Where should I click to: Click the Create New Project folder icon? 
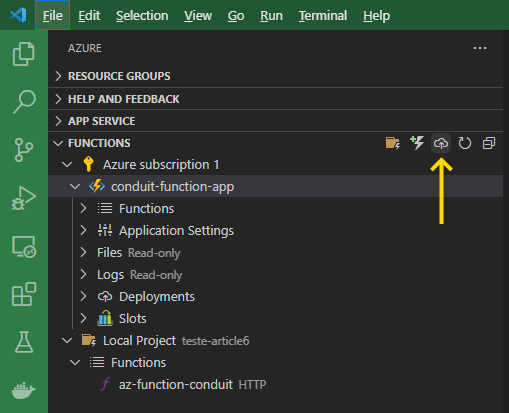[x=393, y=143]
